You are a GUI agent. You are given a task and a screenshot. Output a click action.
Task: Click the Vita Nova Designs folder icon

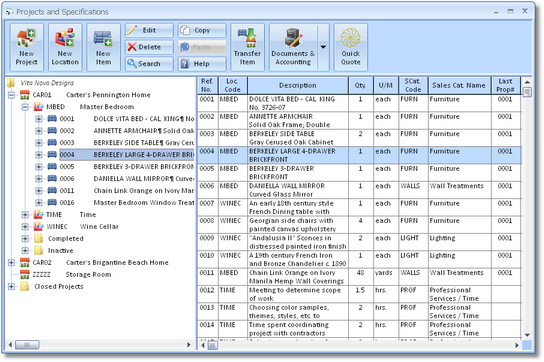pyautogui.click(x=11, y=83)
